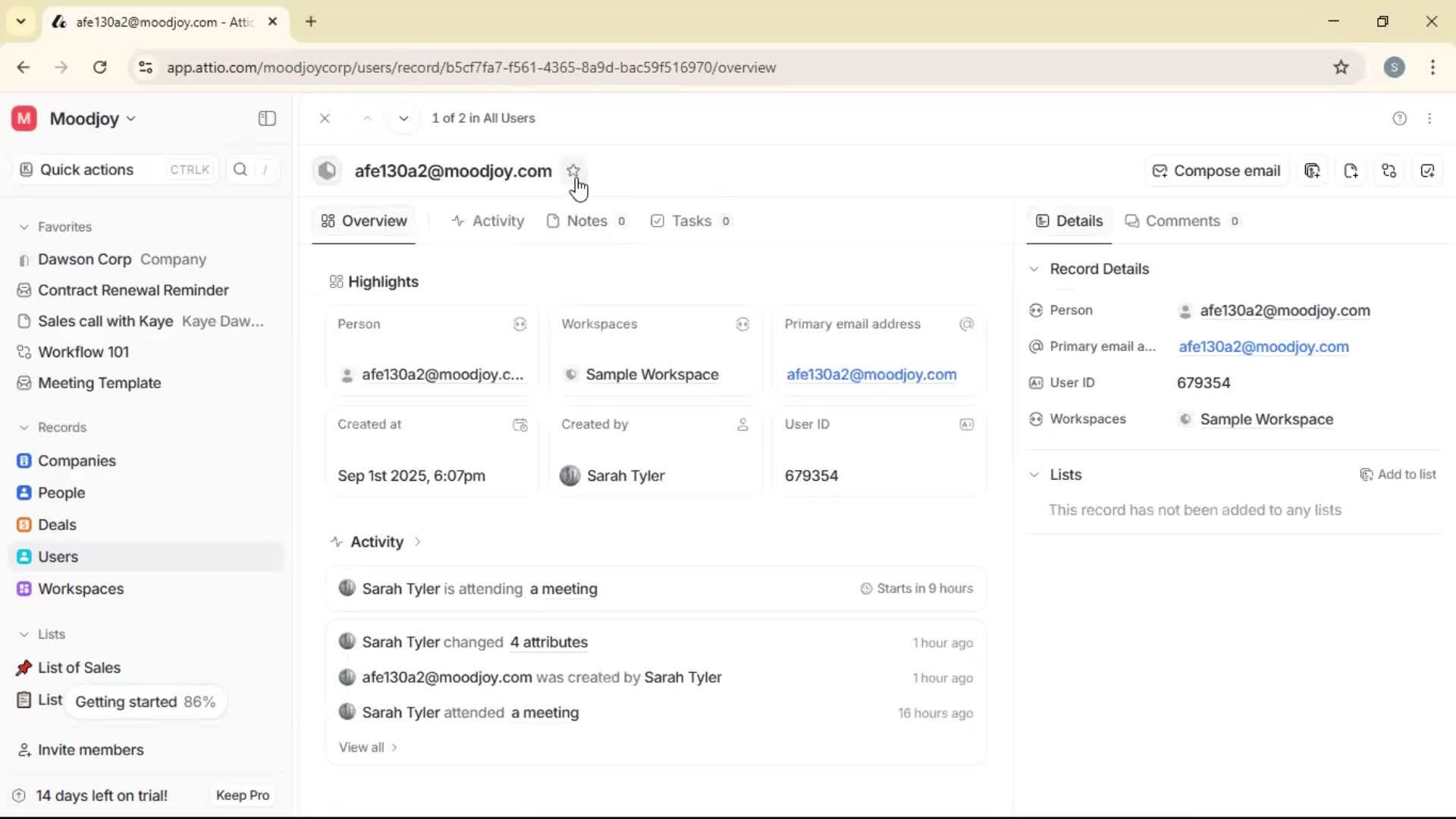Create a note using the new-note icon

tap(1351, 171)
